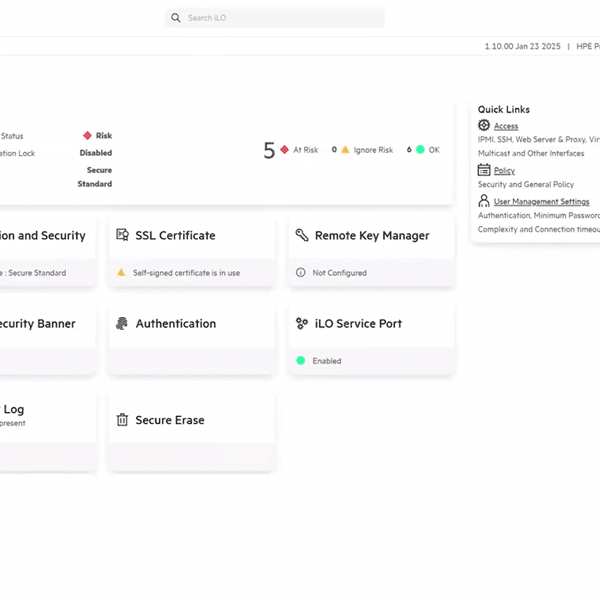Open the Policy quick link
Screen dimensions: 600x600
pyautogui.click(x=504, y=171)
